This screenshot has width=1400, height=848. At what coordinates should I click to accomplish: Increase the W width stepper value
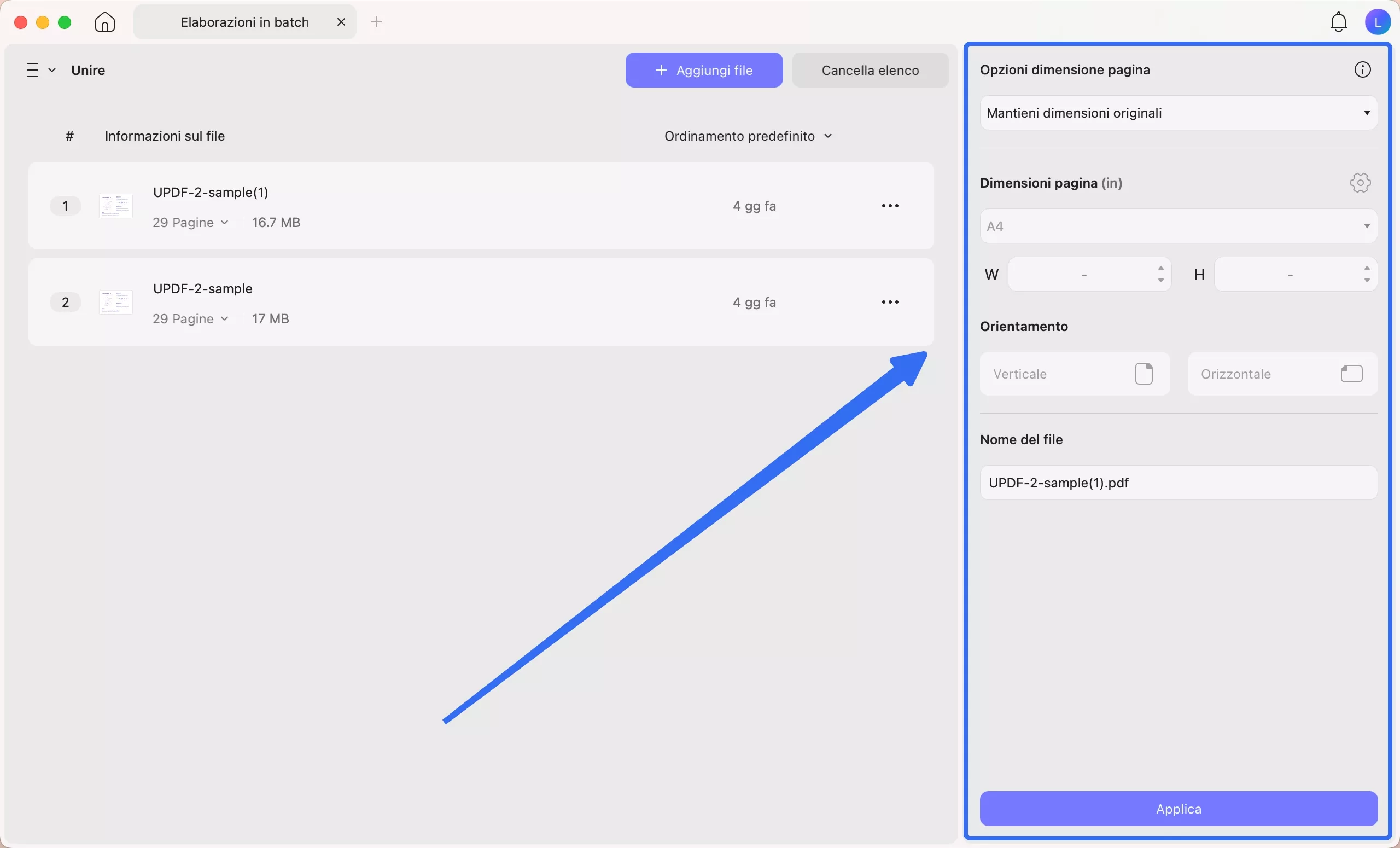(1160, 268)
